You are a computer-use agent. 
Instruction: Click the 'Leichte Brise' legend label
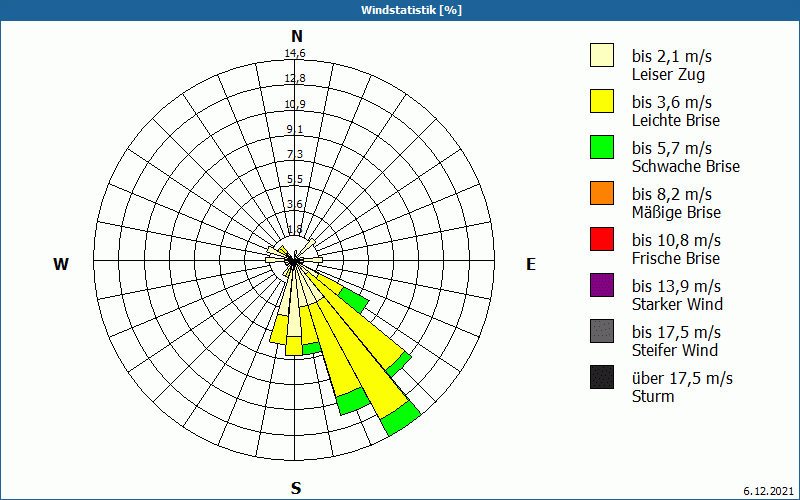tap(676, 120)
